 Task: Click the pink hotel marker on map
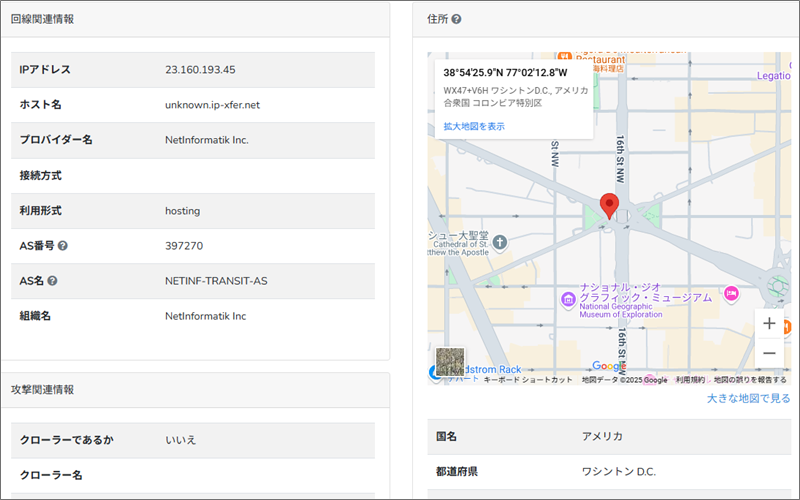pyautogui.click(x=731, y=294)
